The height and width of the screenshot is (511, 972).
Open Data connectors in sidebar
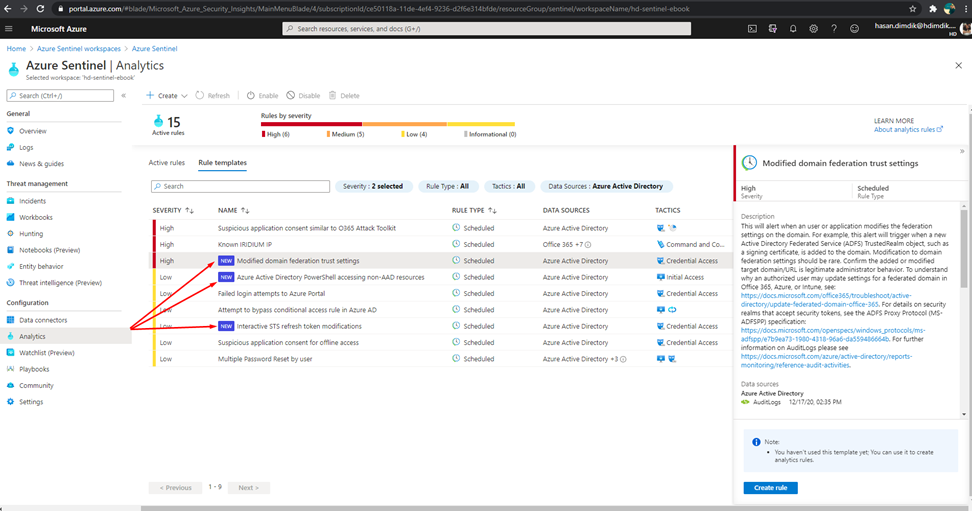click(x=43, y=320)
